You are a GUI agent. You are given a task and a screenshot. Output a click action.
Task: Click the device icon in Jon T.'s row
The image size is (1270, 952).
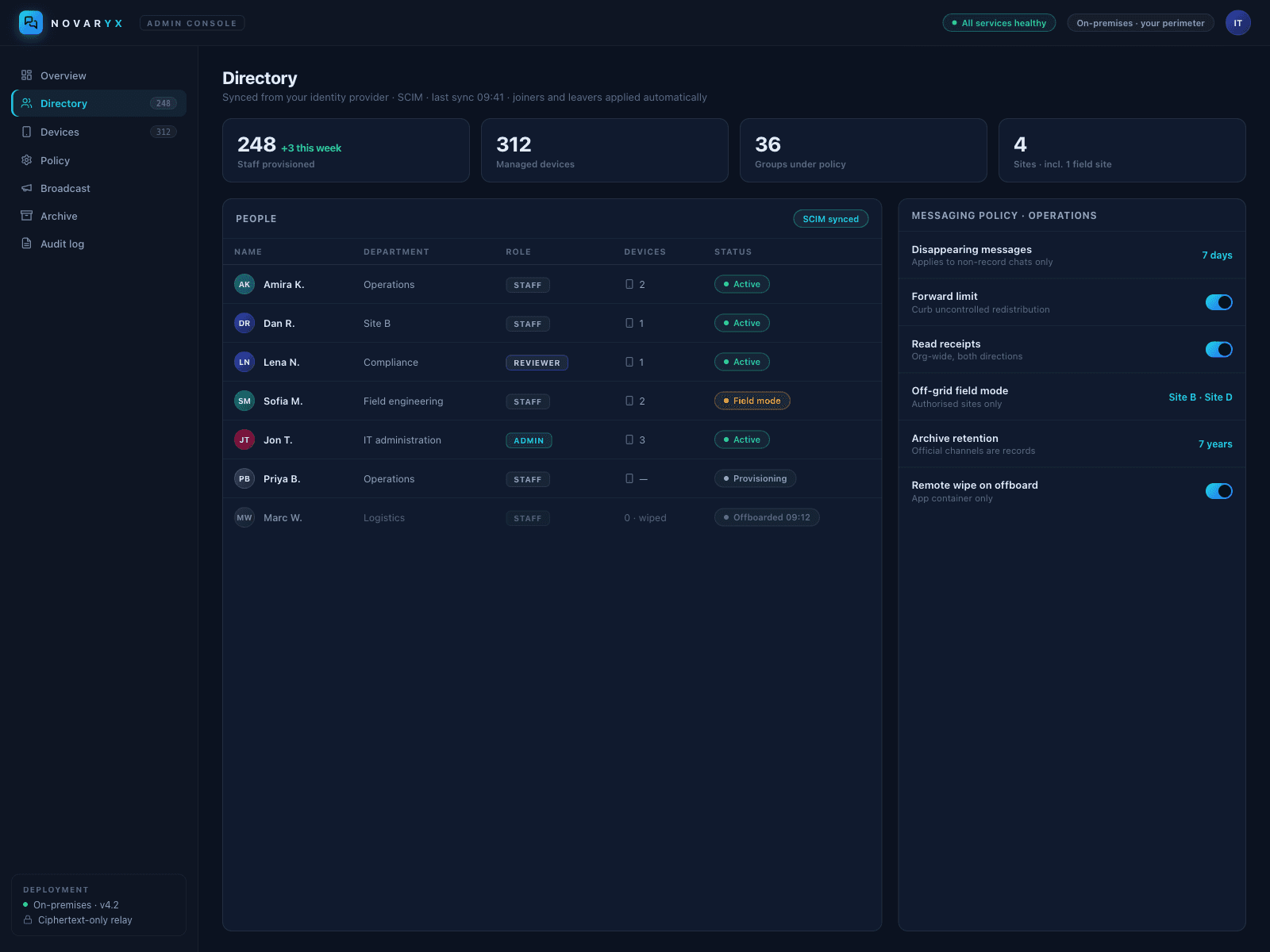(629, 440)
